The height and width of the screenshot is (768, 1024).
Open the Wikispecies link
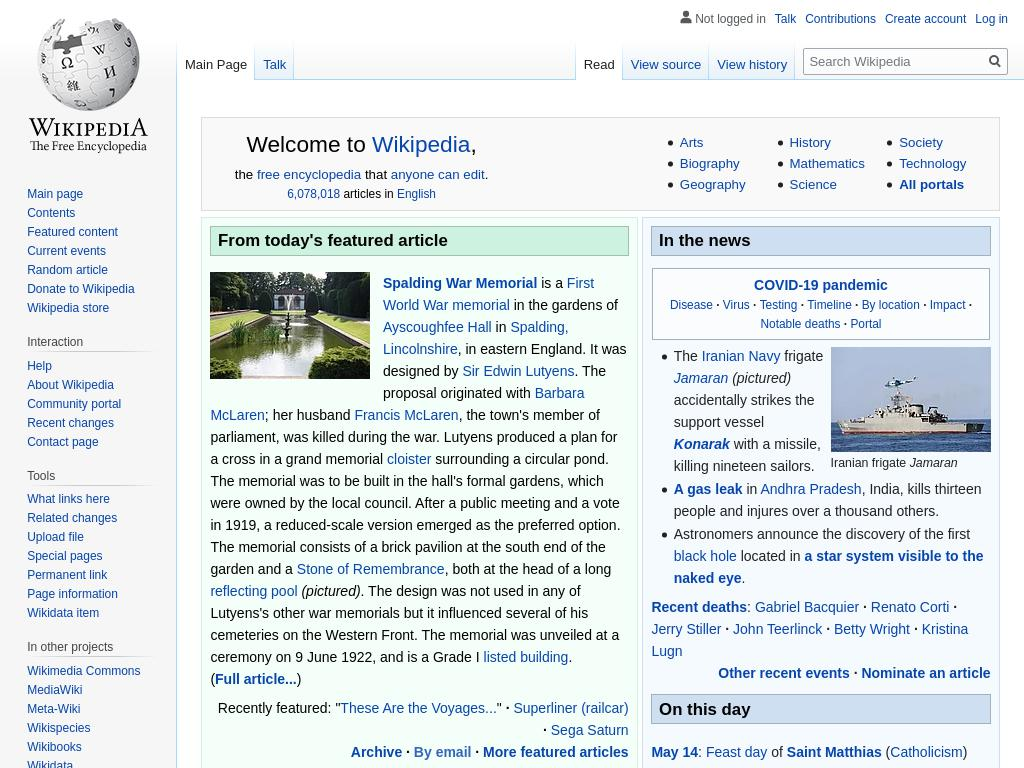[59, 728]
